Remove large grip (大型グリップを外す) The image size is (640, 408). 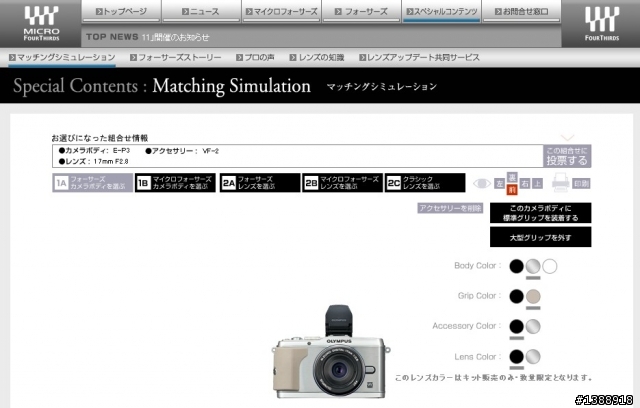[x=540, y=237]
